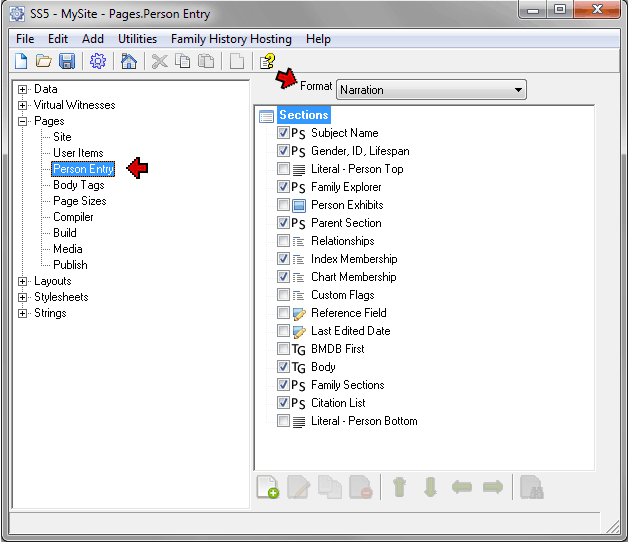This screenshot has height=543, width=629.
Task: Click the help question mark icon
Action: point(267,62)
